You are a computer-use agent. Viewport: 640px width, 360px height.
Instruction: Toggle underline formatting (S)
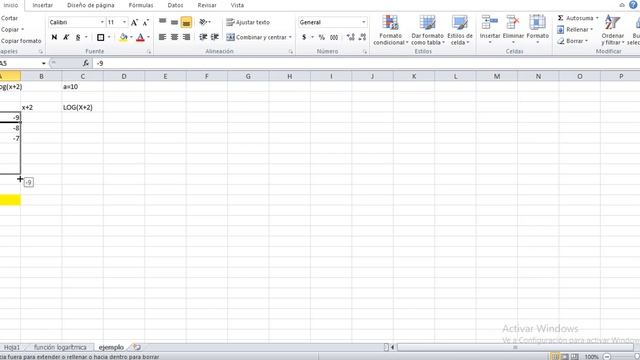point(78,37)
